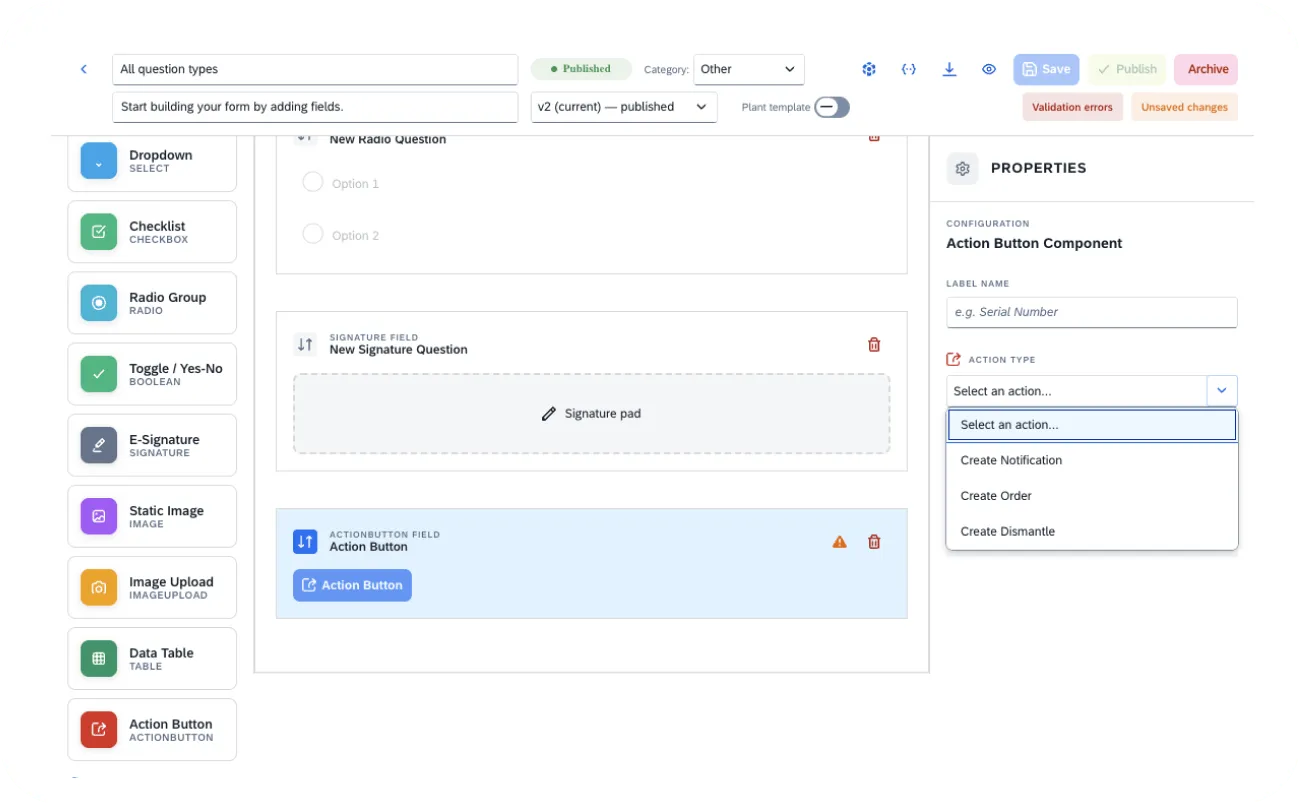The height and width of the screenshot is (804, 1300).
Task: Select the Image Upload camera icon
Action: [99, 587]
